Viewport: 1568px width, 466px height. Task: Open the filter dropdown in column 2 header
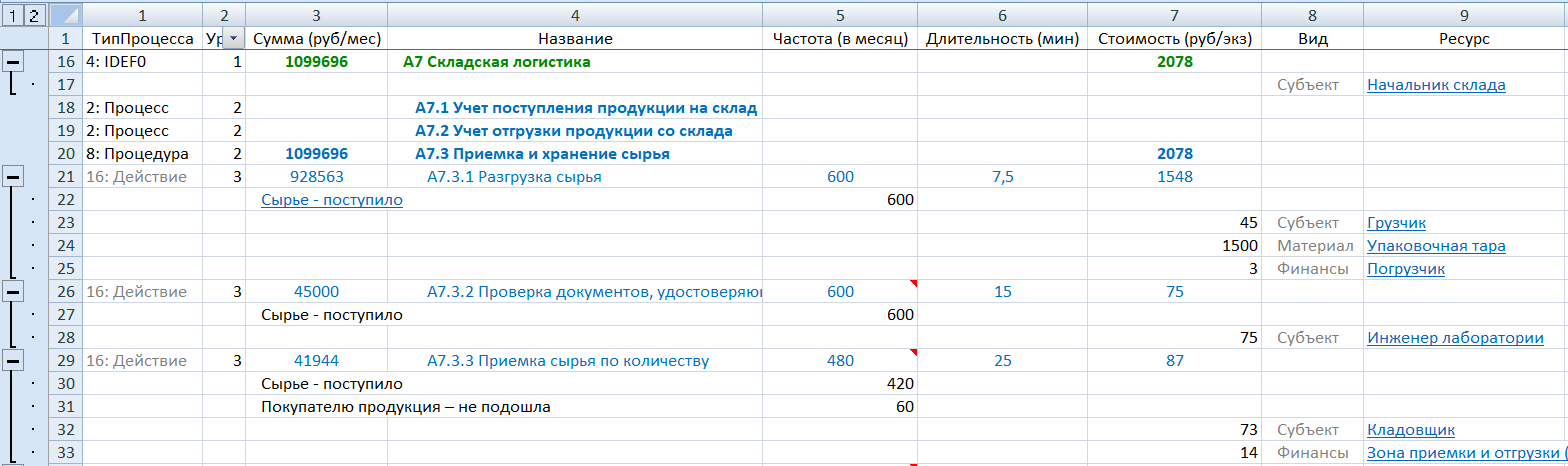coord(233,39)
